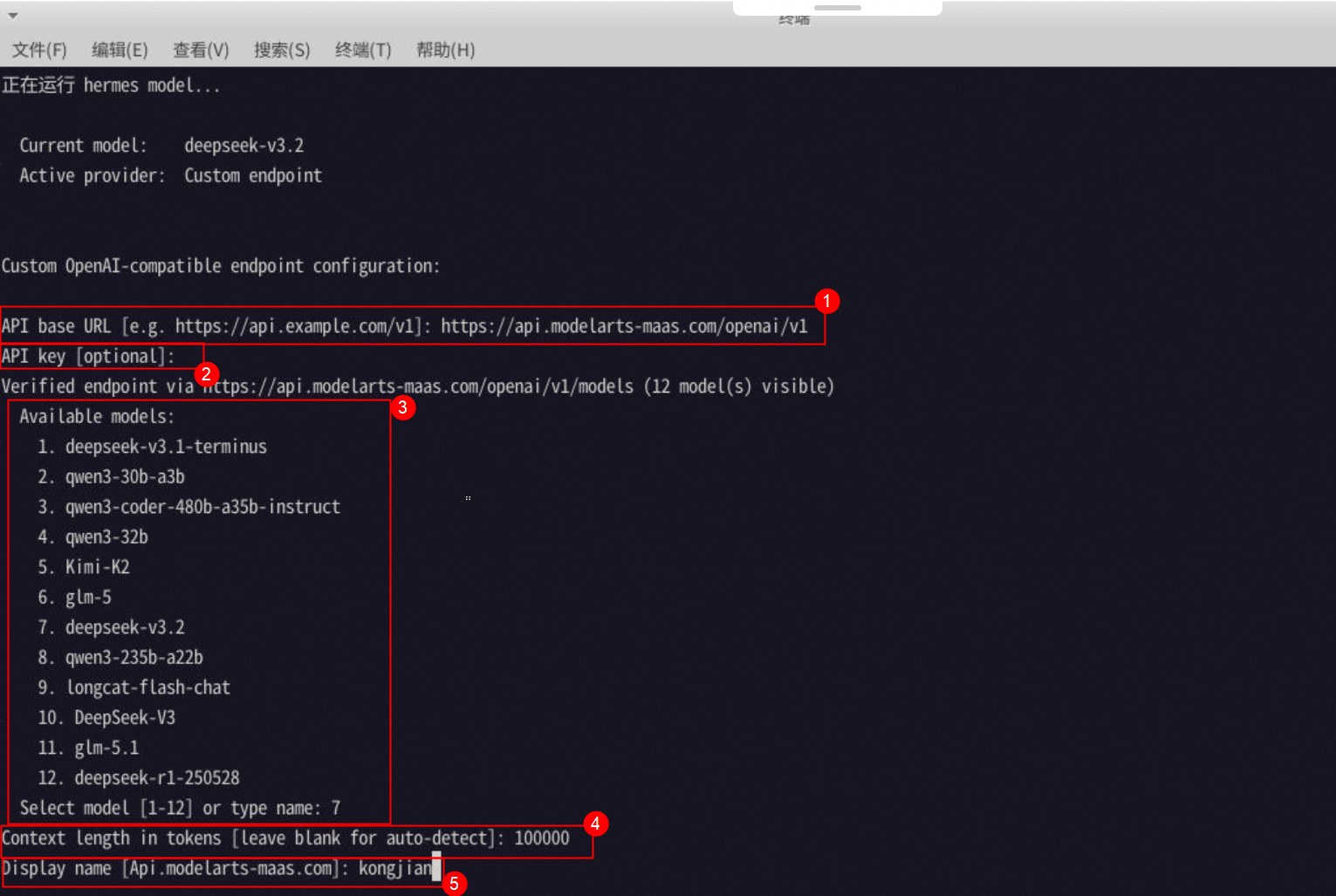The height and width of the screenshot is (896, 1336).
Task: Click model entry glm-5 in row 6
Action: 88,598
